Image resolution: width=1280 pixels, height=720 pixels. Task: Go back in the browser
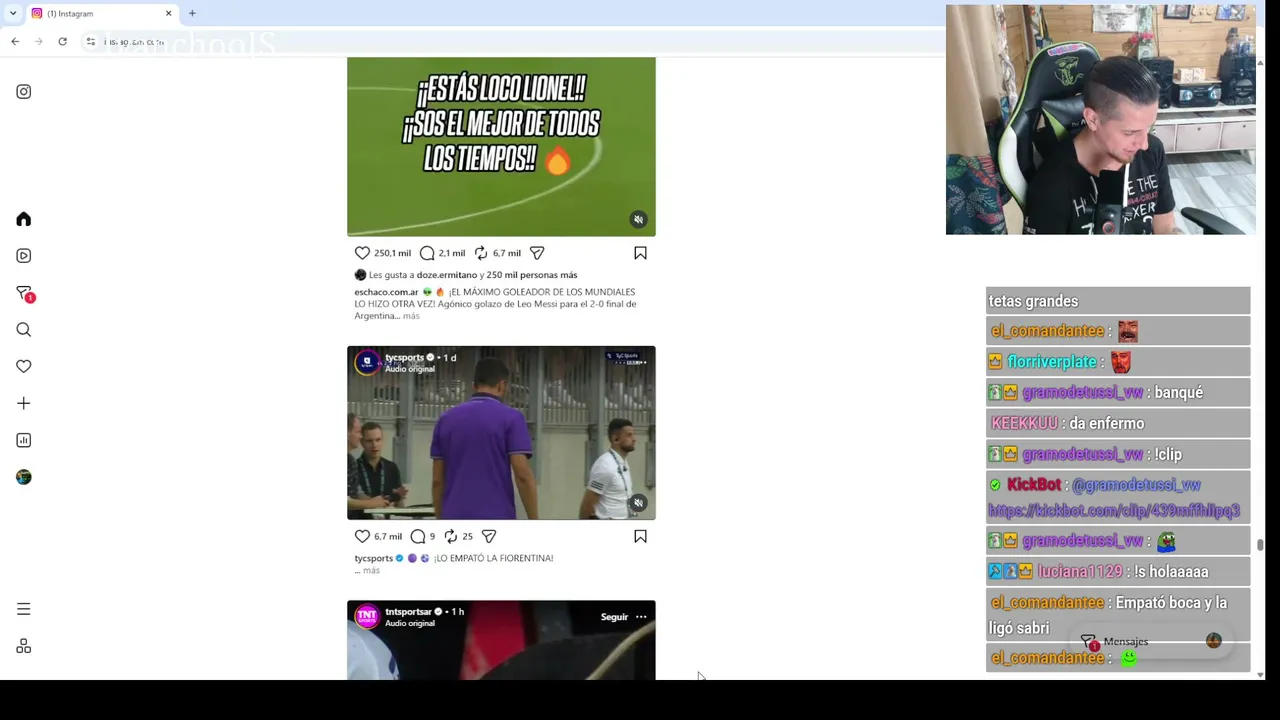(x=15, y=41)
